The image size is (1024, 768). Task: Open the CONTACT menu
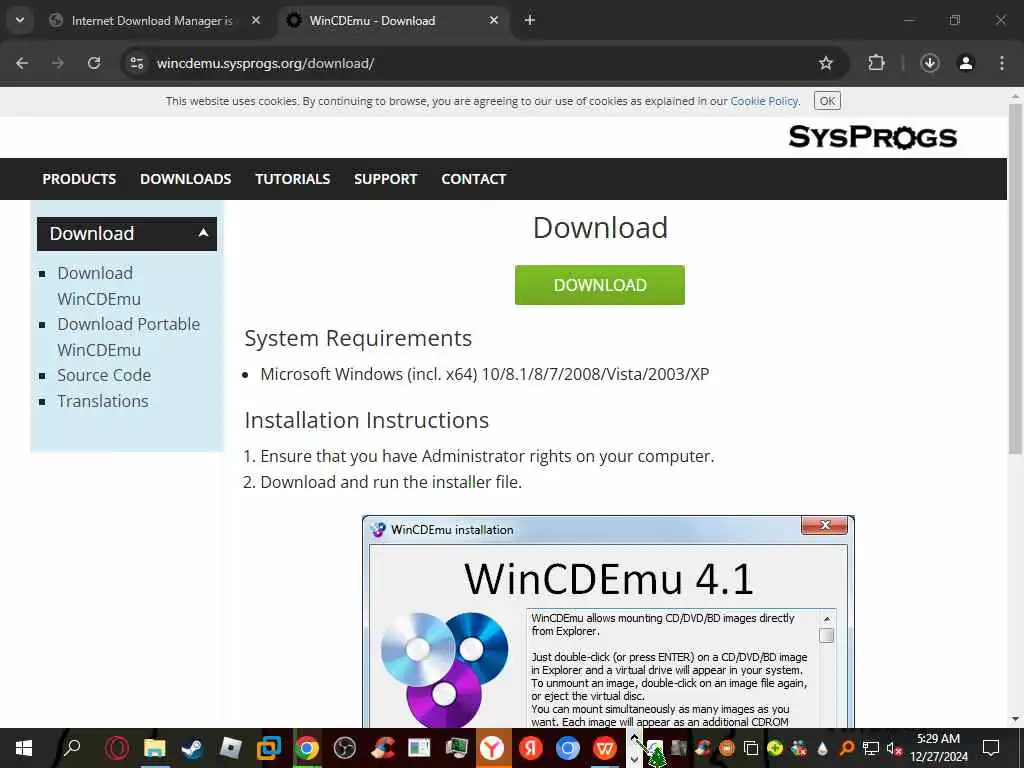click(x=473, y=179)
